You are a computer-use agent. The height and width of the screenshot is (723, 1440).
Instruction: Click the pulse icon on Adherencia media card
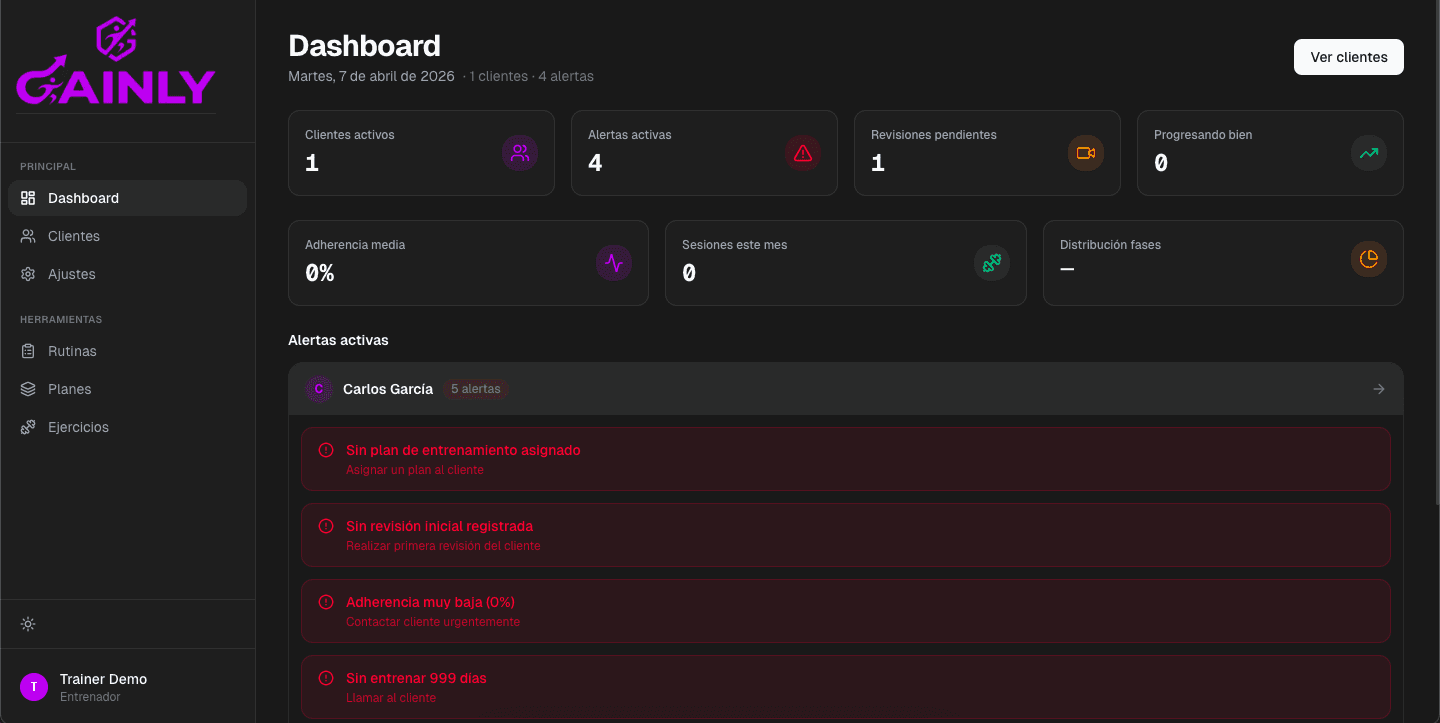coord(613,263)
